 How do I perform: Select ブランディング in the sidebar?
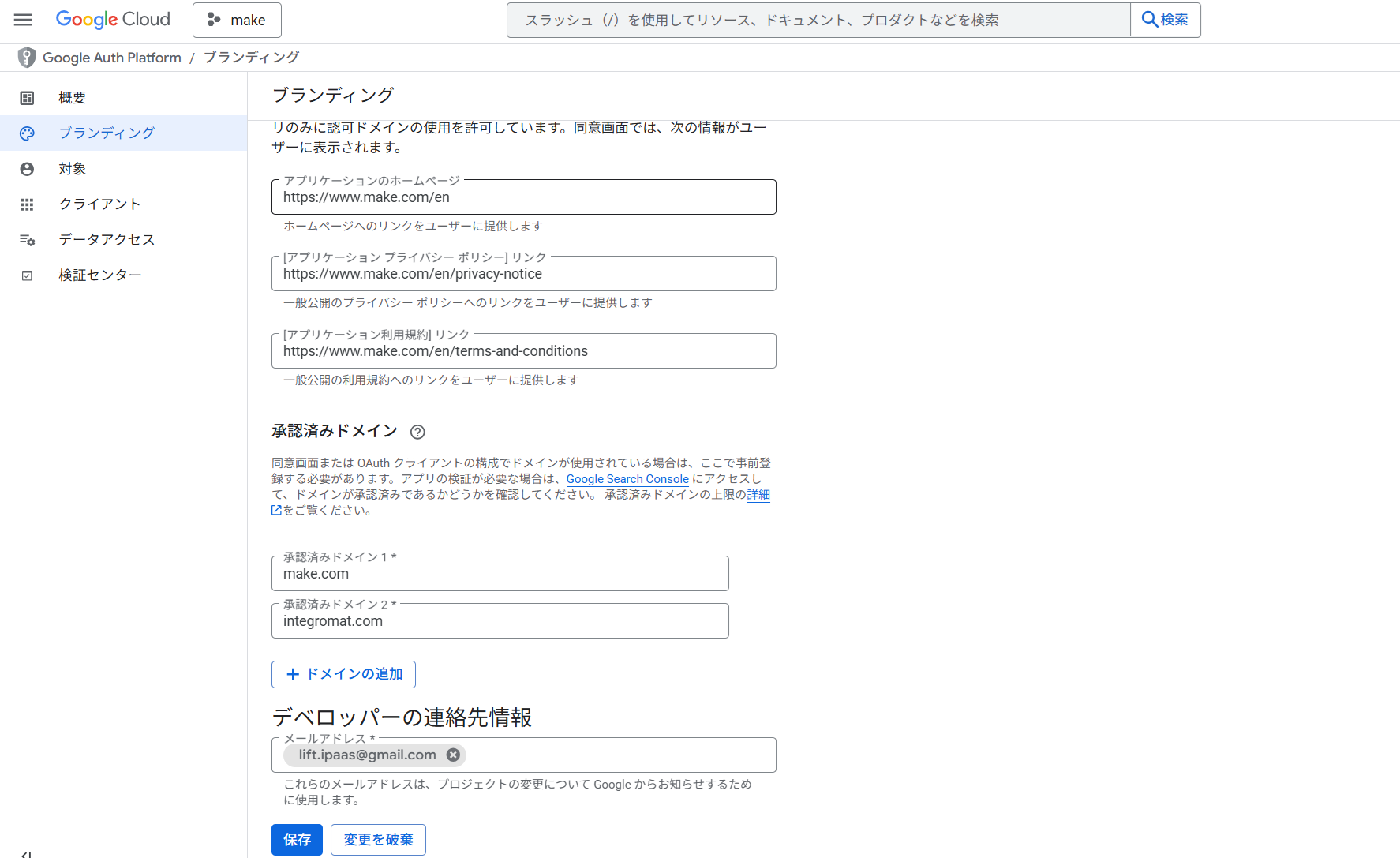point(123,133)
